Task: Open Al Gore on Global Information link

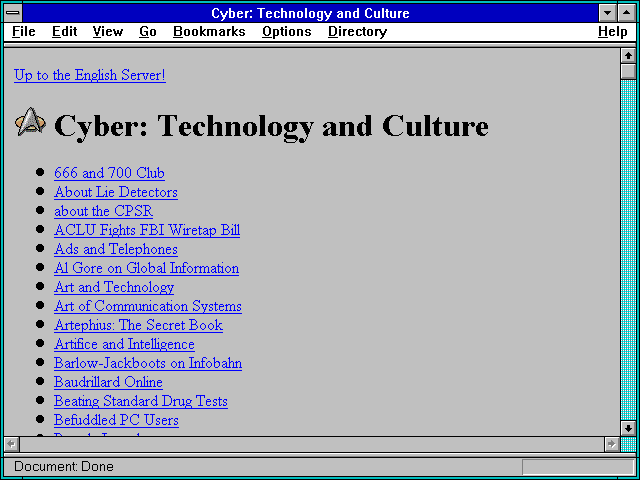Action: [x=147, y=268]
